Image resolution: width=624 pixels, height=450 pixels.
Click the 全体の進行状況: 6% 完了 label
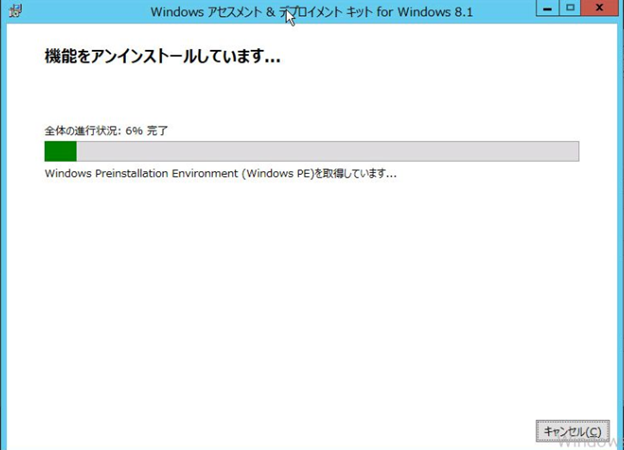(106, 131)
